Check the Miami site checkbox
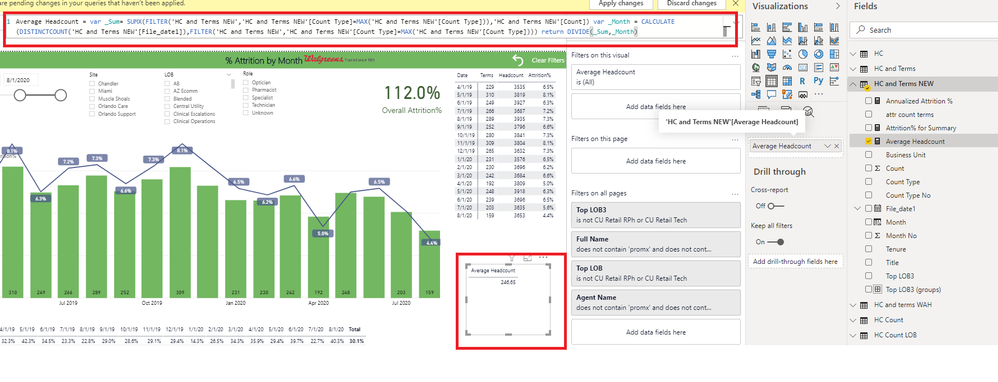The image size is (998, 382). point(92,91)
